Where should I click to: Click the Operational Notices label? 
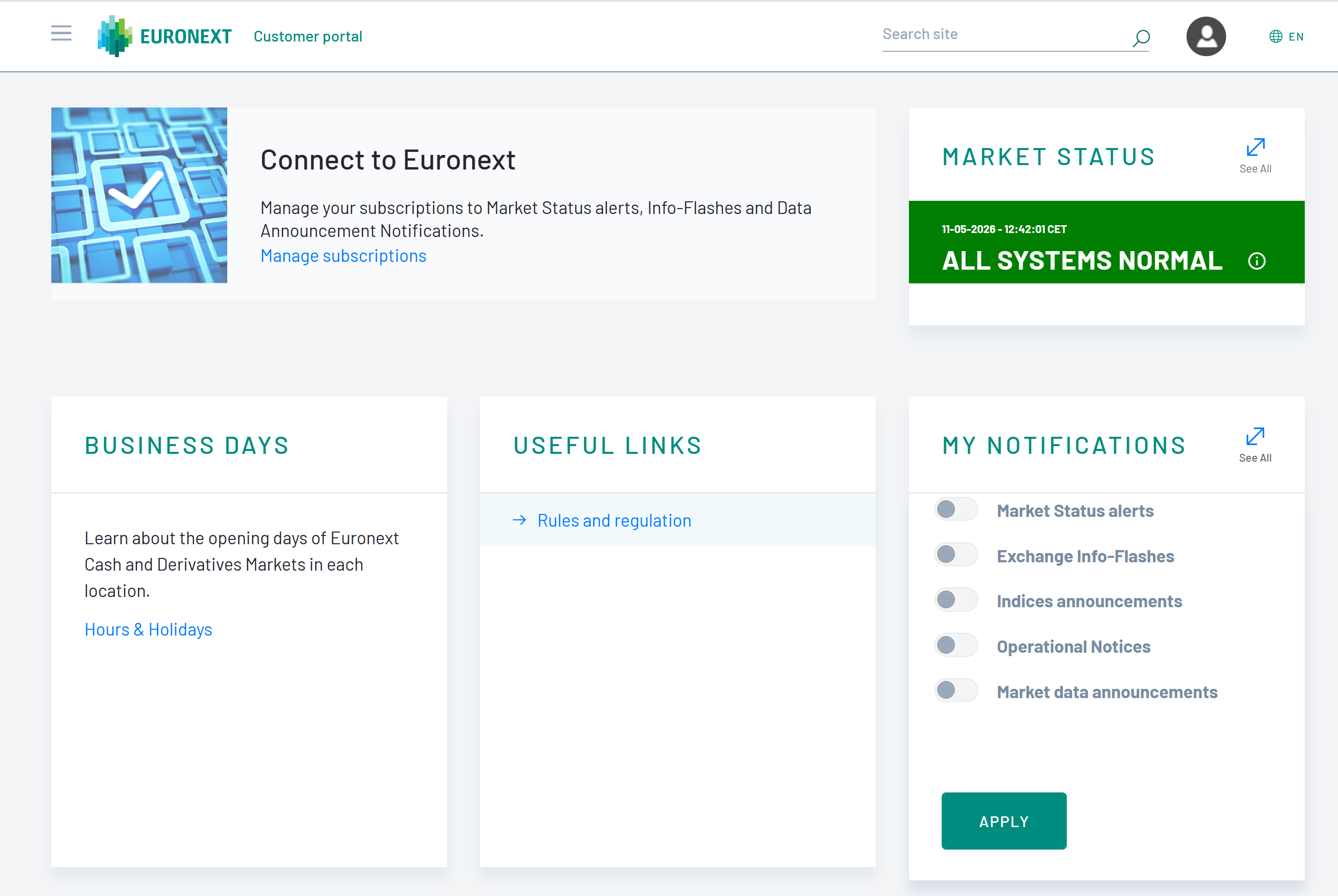(x=1073, y=647)
